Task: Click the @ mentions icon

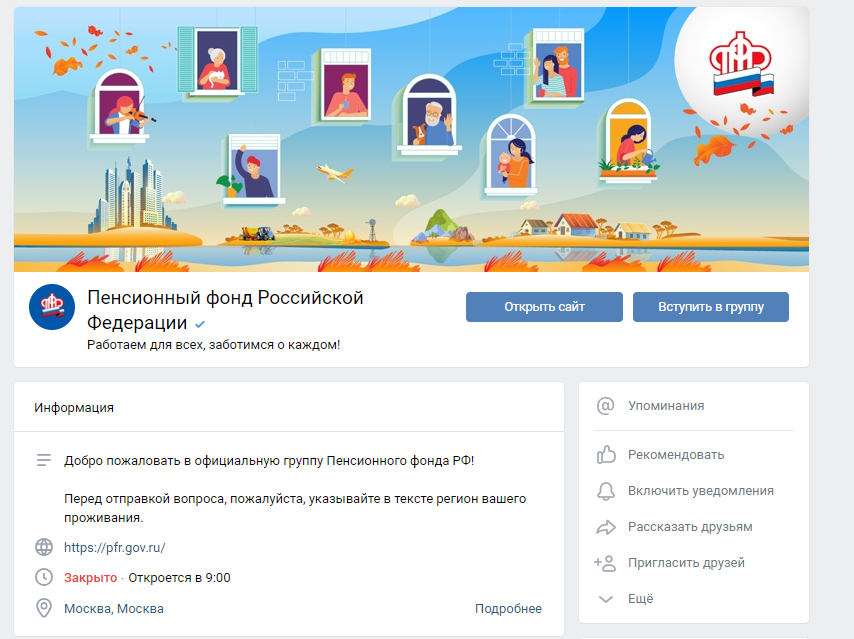Action: point(605,406)
